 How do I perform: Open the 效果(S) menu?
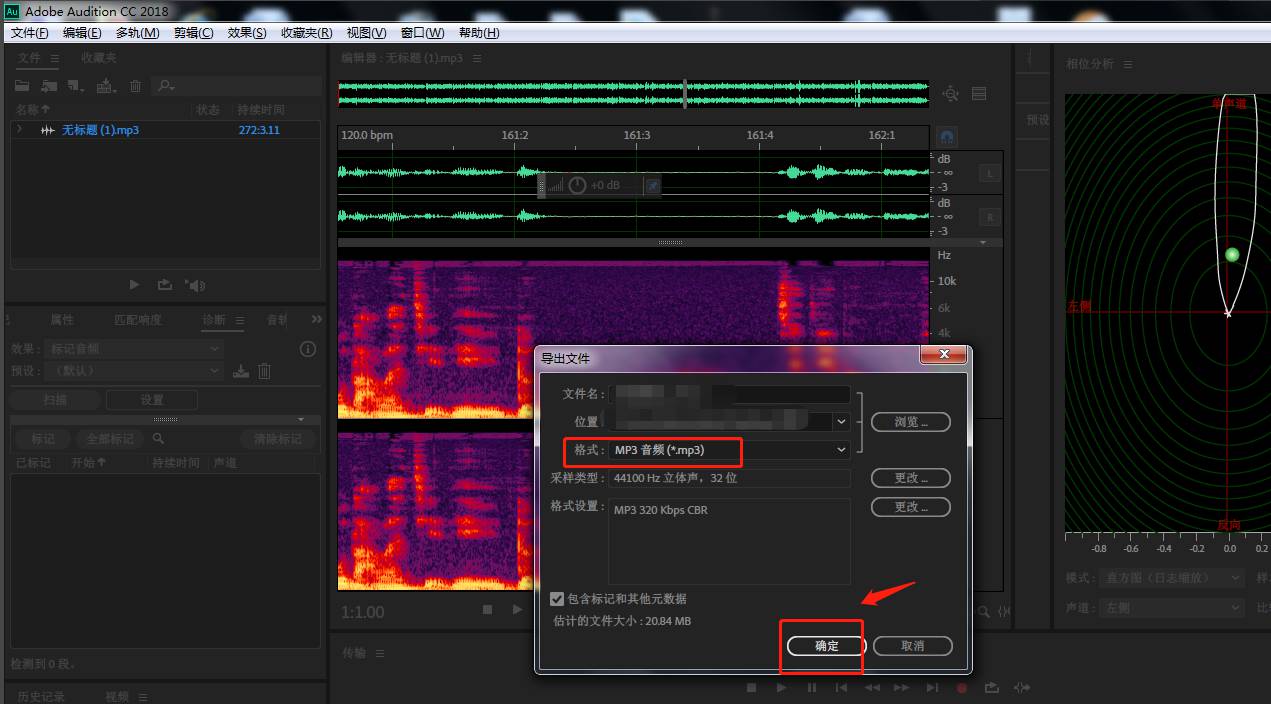(246, 32)
